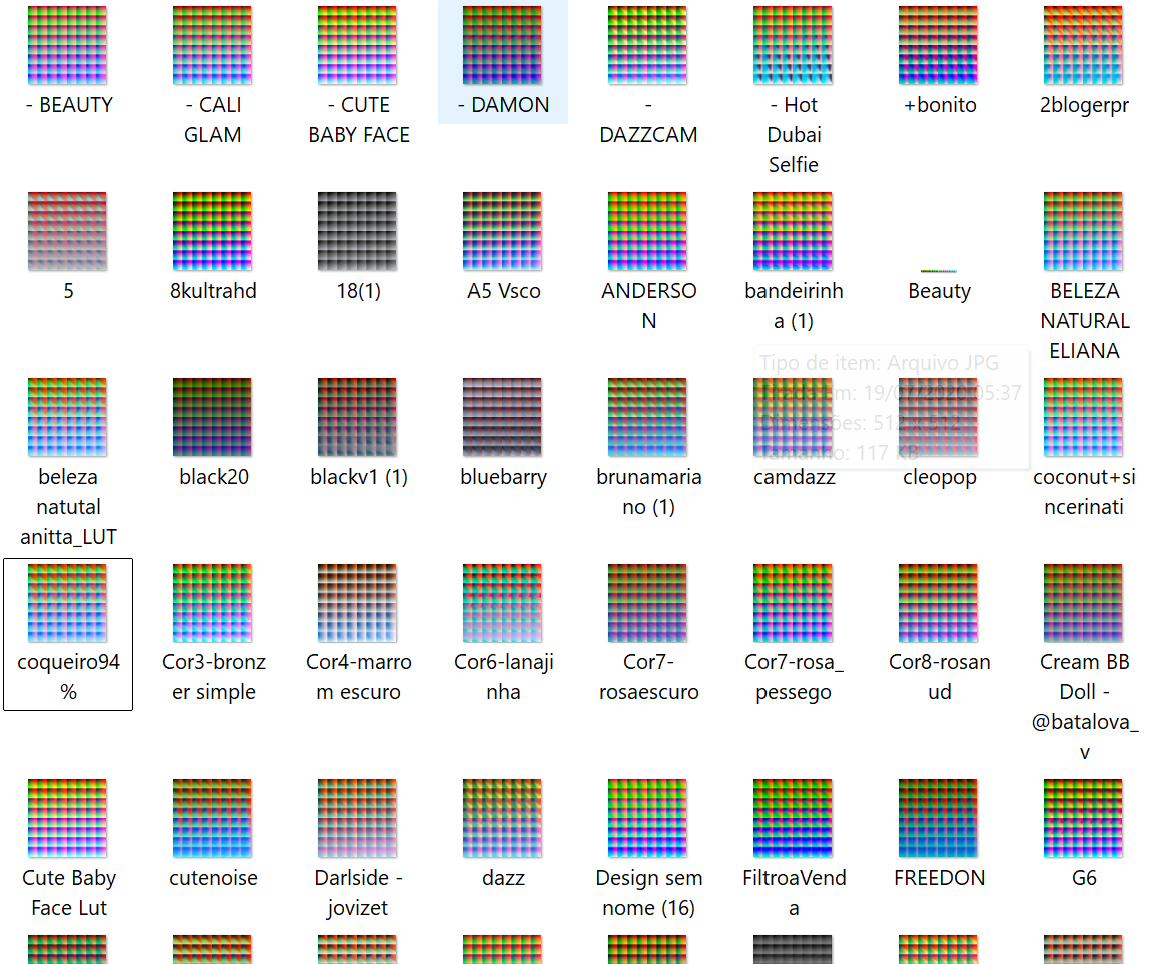Click the 'Darlside - jovizet' file icon
This screenshot has height=964, width=1149.
coord(357,819)
